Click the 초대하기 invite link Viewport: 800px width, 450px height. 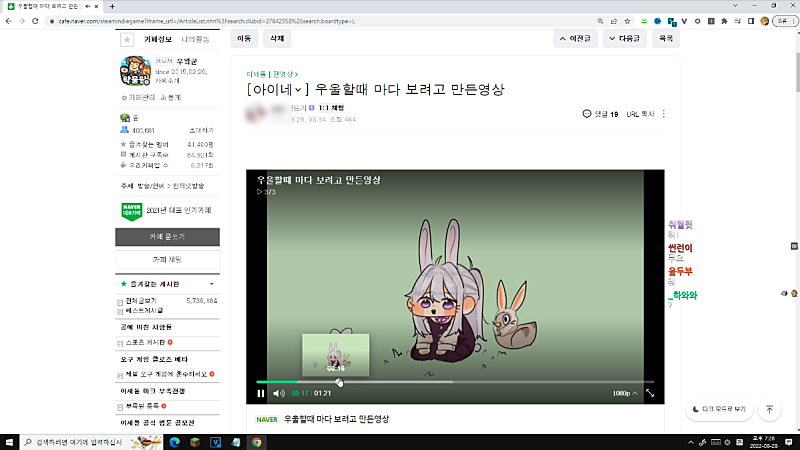click(x=201, y=131)
